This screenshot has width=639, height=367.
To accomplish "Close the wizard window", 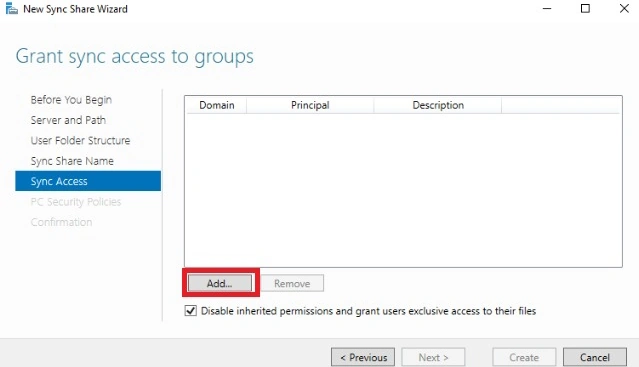I will pos(624,9).
